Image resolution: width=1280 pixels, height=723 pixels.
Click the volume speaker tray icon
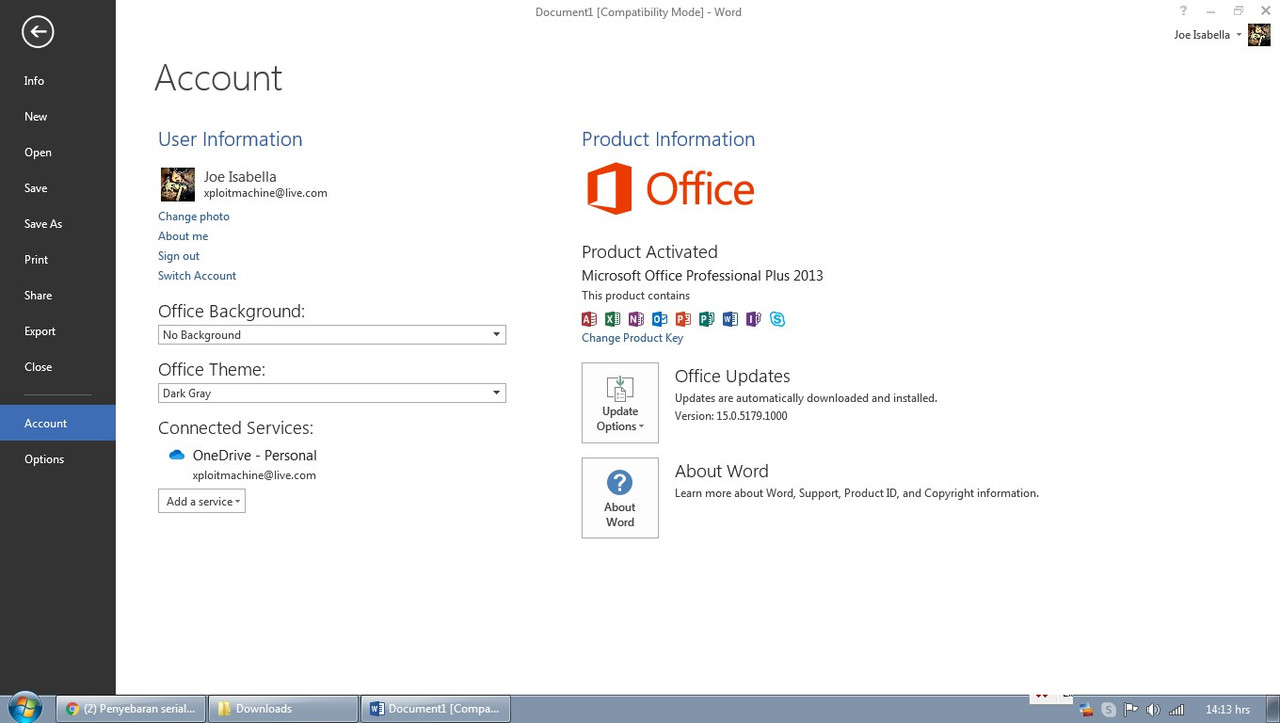pyautogui.click(x=1154, y=710)
